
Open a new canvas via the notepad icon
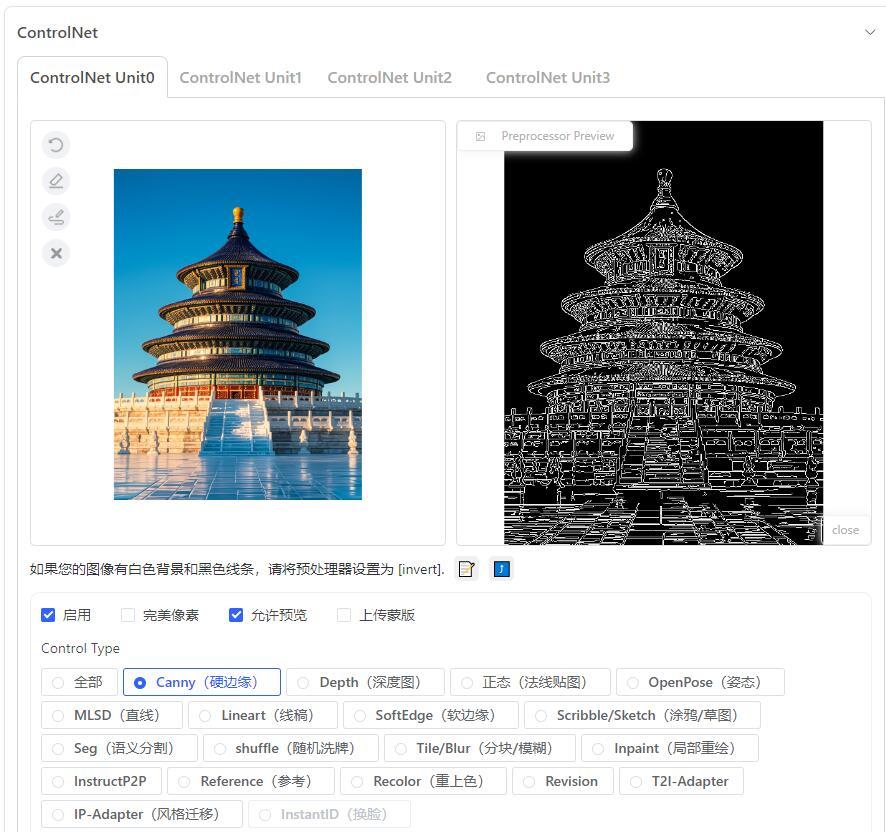point(466,569)
